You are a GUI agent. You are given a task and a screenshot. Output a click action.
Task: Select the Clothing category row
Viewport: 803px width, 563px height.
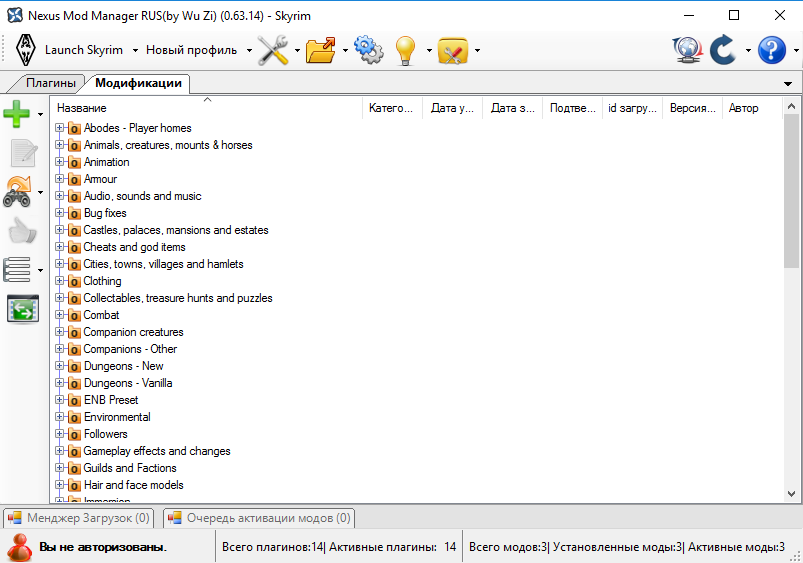(x=102, y=281)
